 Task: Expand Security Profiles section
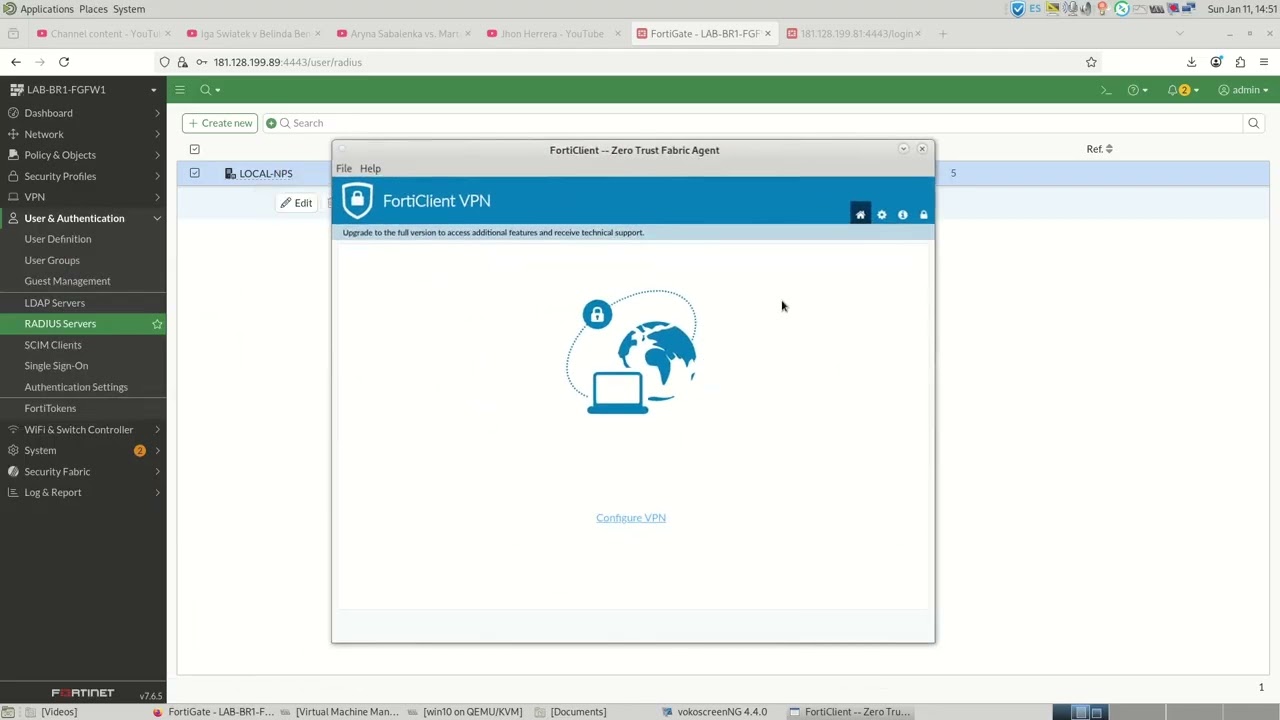point(83,176)
